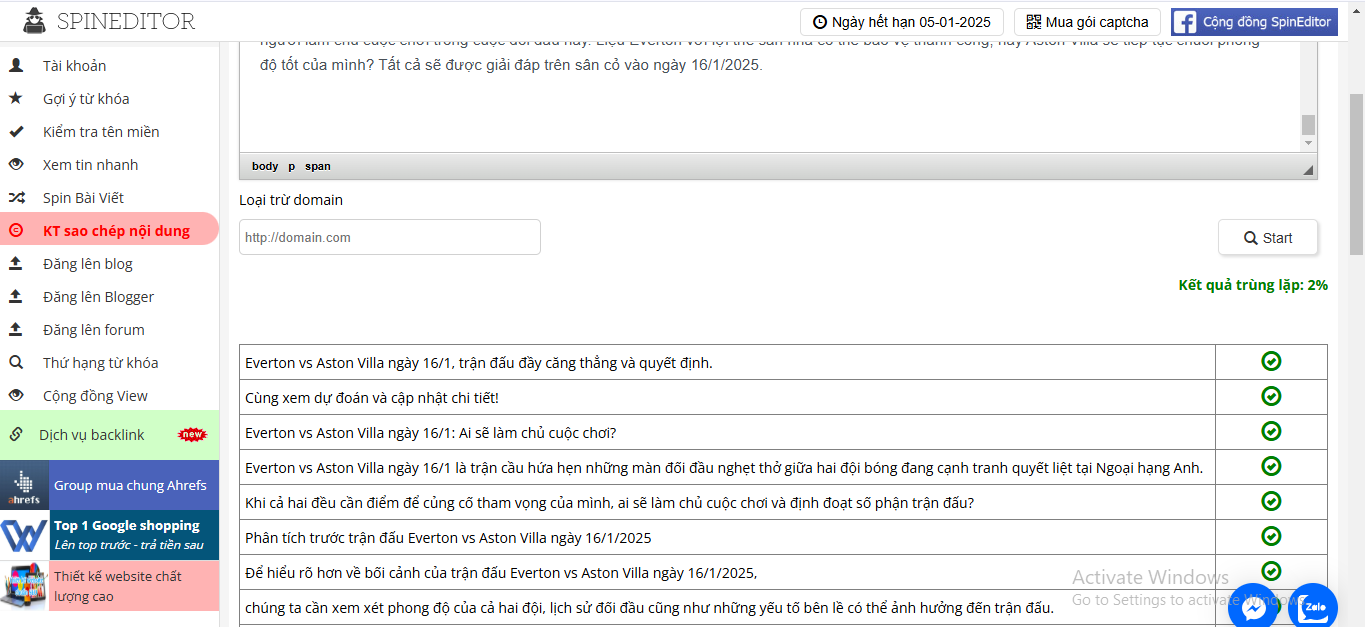
Task: Select KT sao chép nội dung
Action: 109,231
